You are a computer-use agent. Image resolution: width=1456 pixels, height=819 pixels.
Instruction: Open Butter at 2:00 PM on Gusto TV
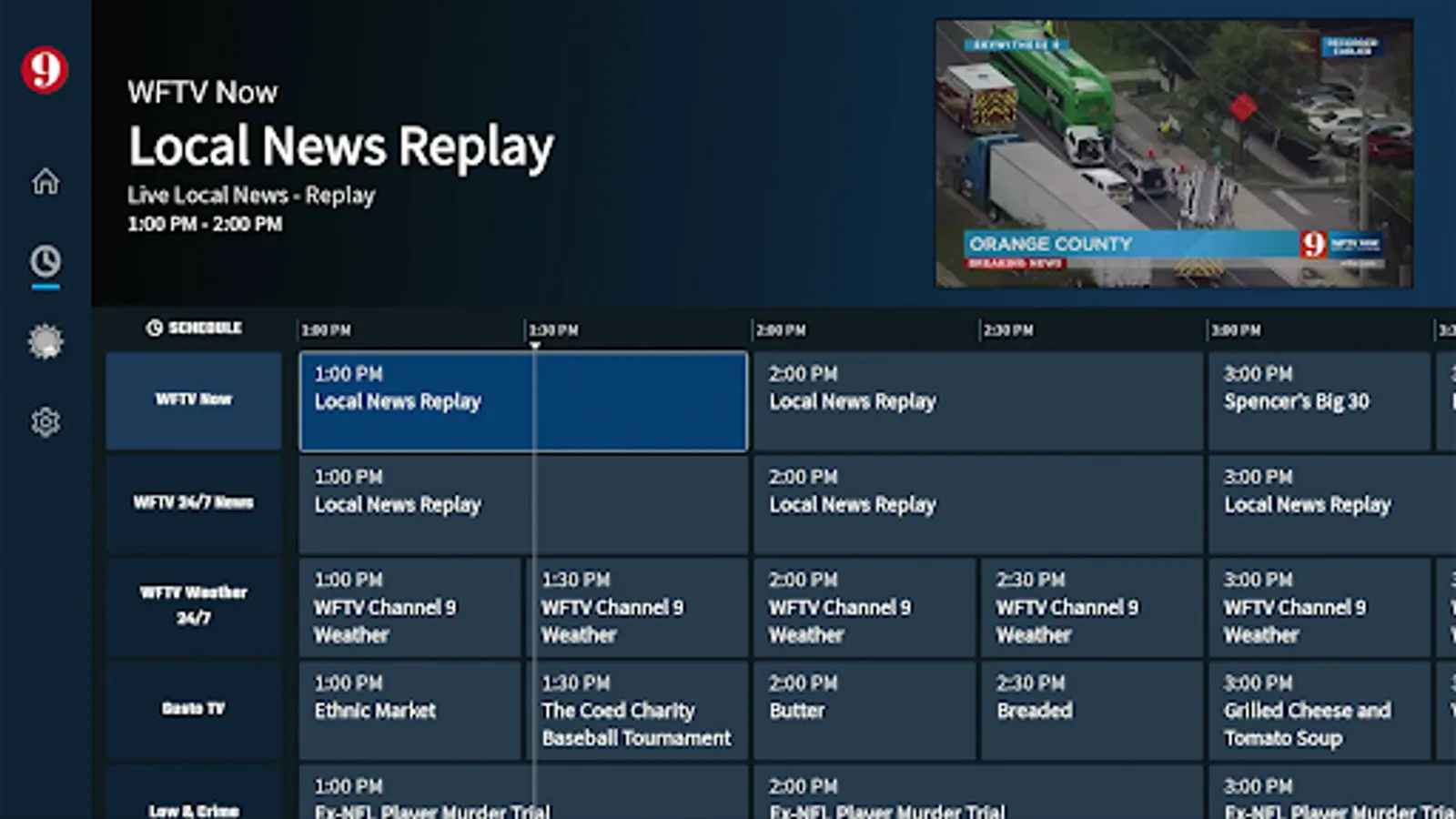(x=864, y=710)
